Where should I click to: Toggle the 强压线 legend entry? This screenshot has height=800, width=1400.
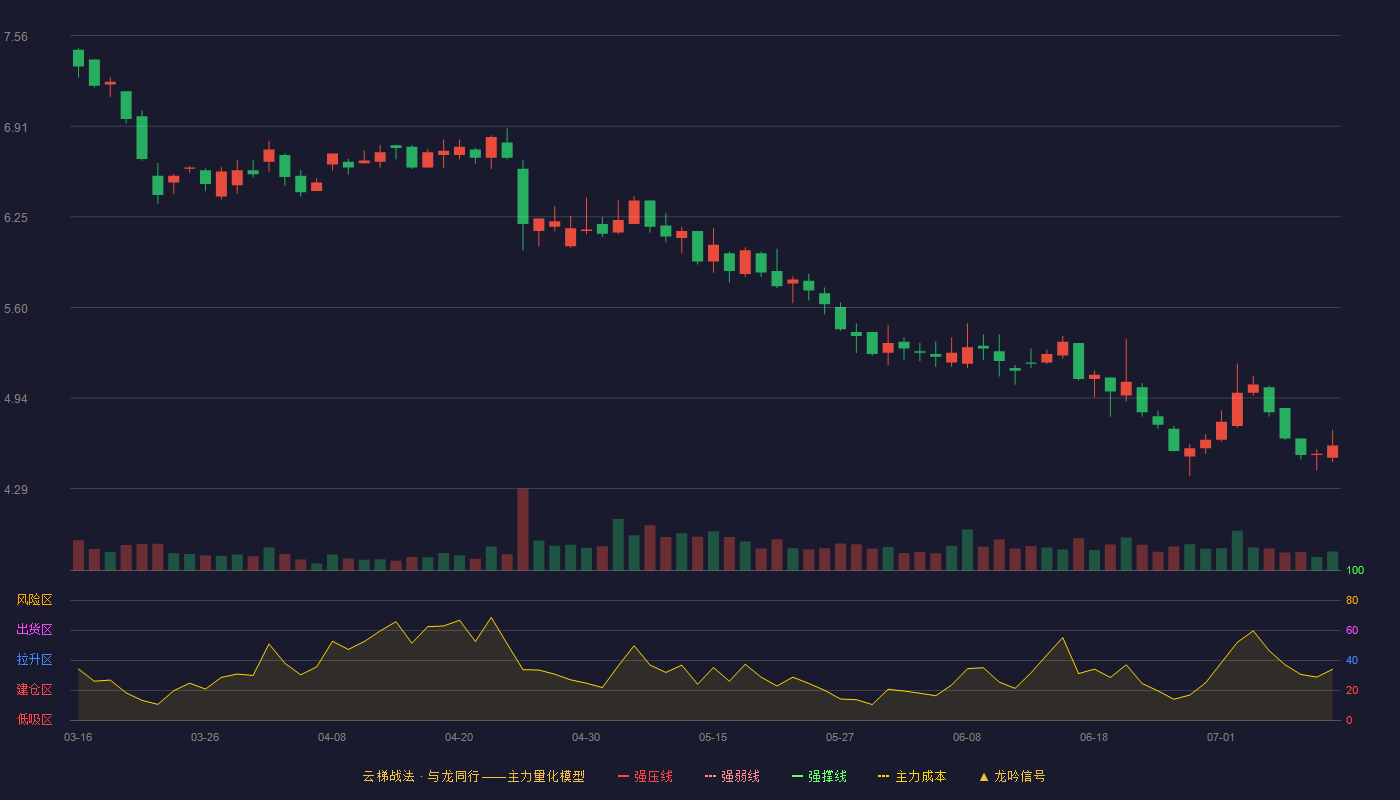[x=645, y=776]
